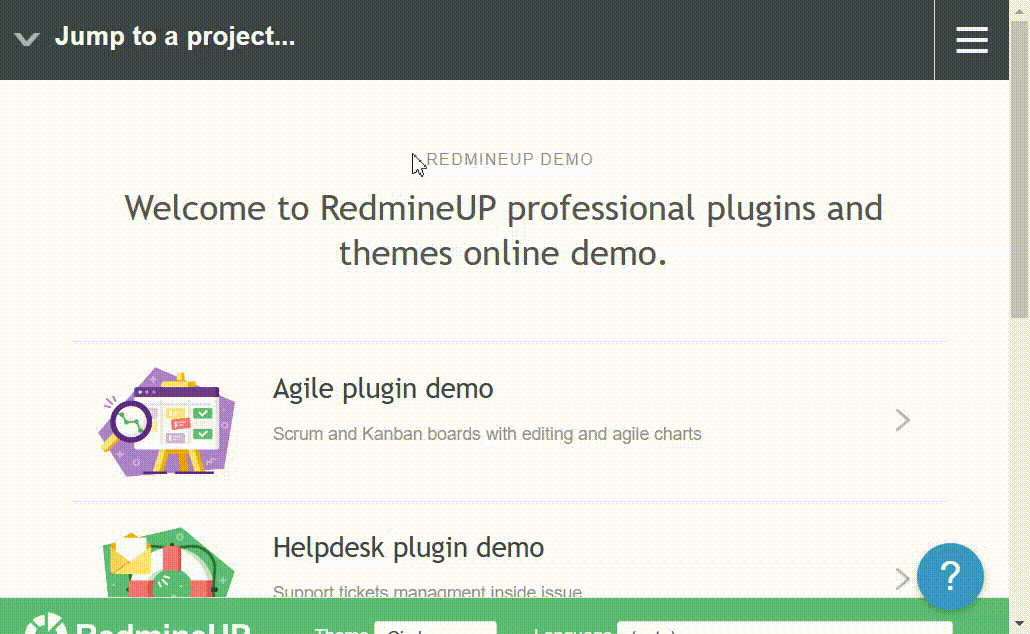Expand the Jump to a project chevron
This screenshot has width=1030, height=634.
point(27,39)
